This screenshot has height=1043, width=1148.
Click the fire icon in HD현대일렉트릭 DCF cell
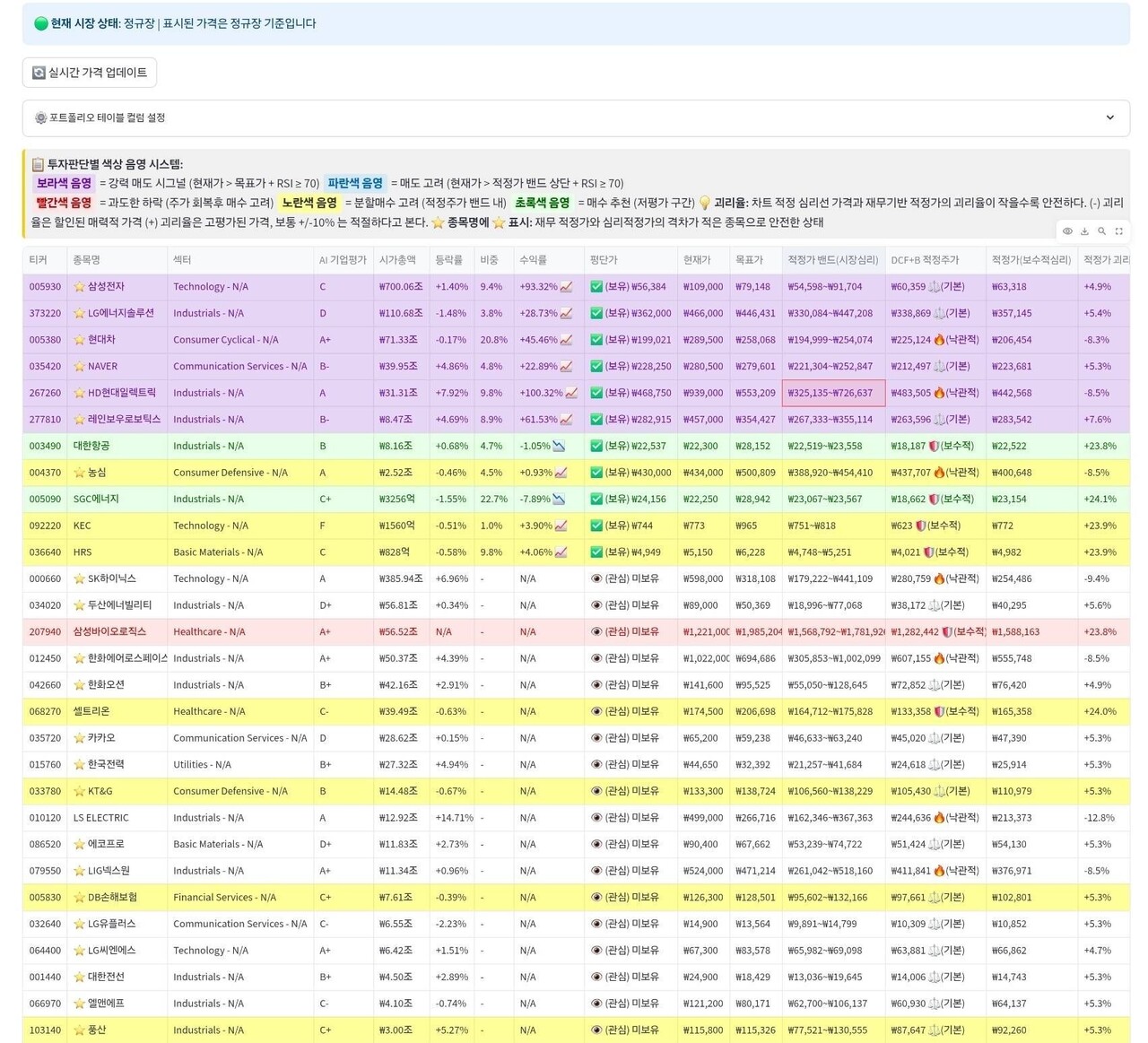[x=939, y=393]
